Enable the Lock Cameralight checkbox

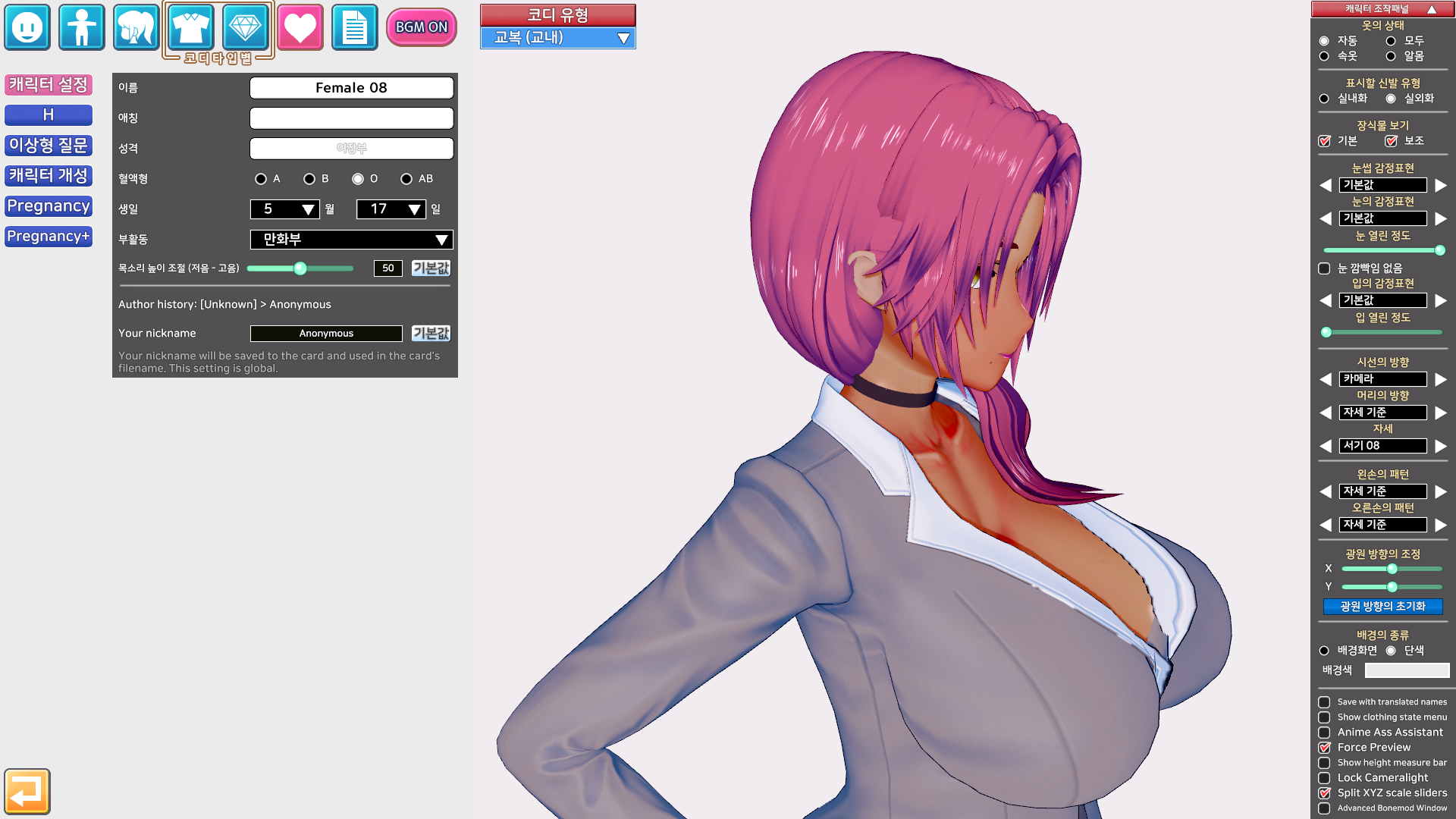[1324, 778]
